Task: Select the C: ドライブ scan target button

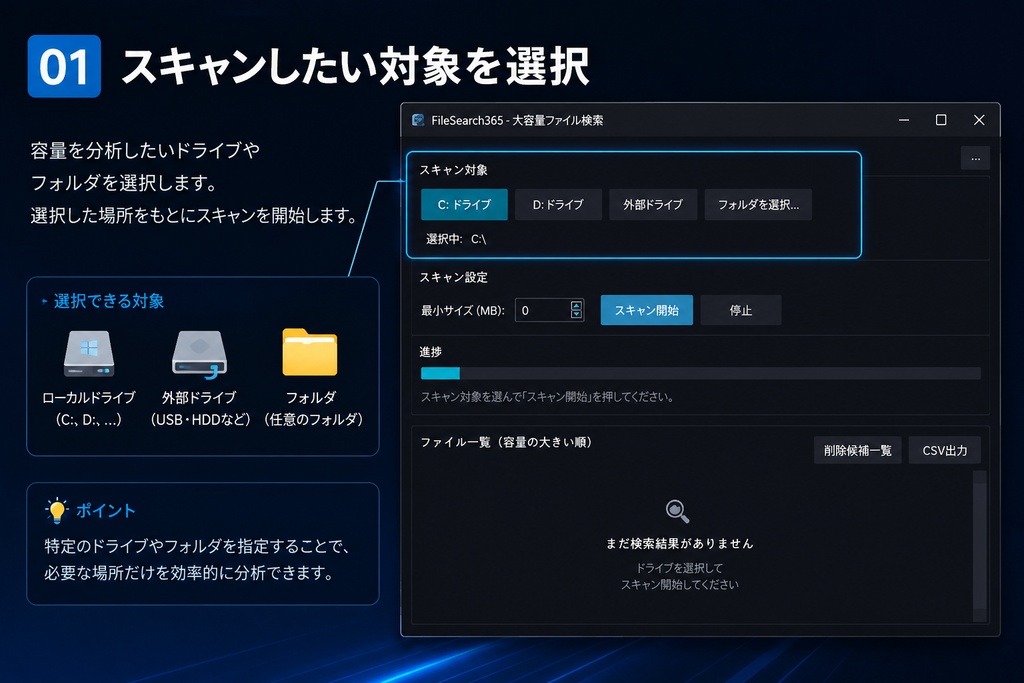Action: coord(464,204)
